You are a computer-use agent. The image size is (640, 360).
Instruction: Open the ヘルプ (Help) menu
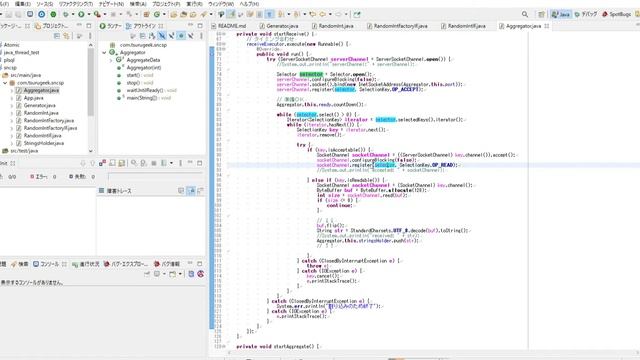click(x=249, y=4)
